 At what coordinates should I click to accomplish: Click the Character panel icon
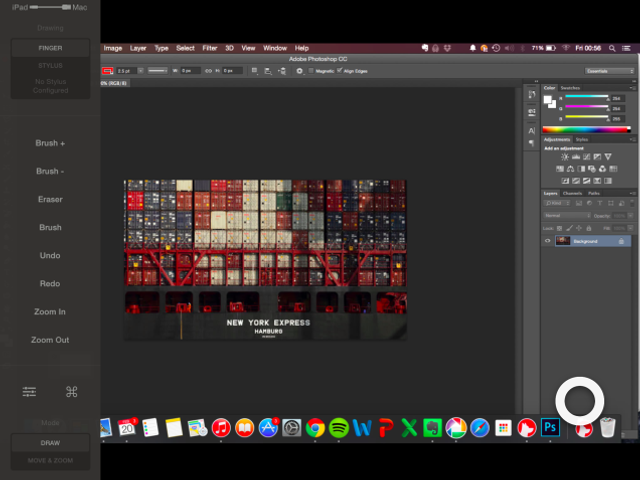[x=531, y=131]
